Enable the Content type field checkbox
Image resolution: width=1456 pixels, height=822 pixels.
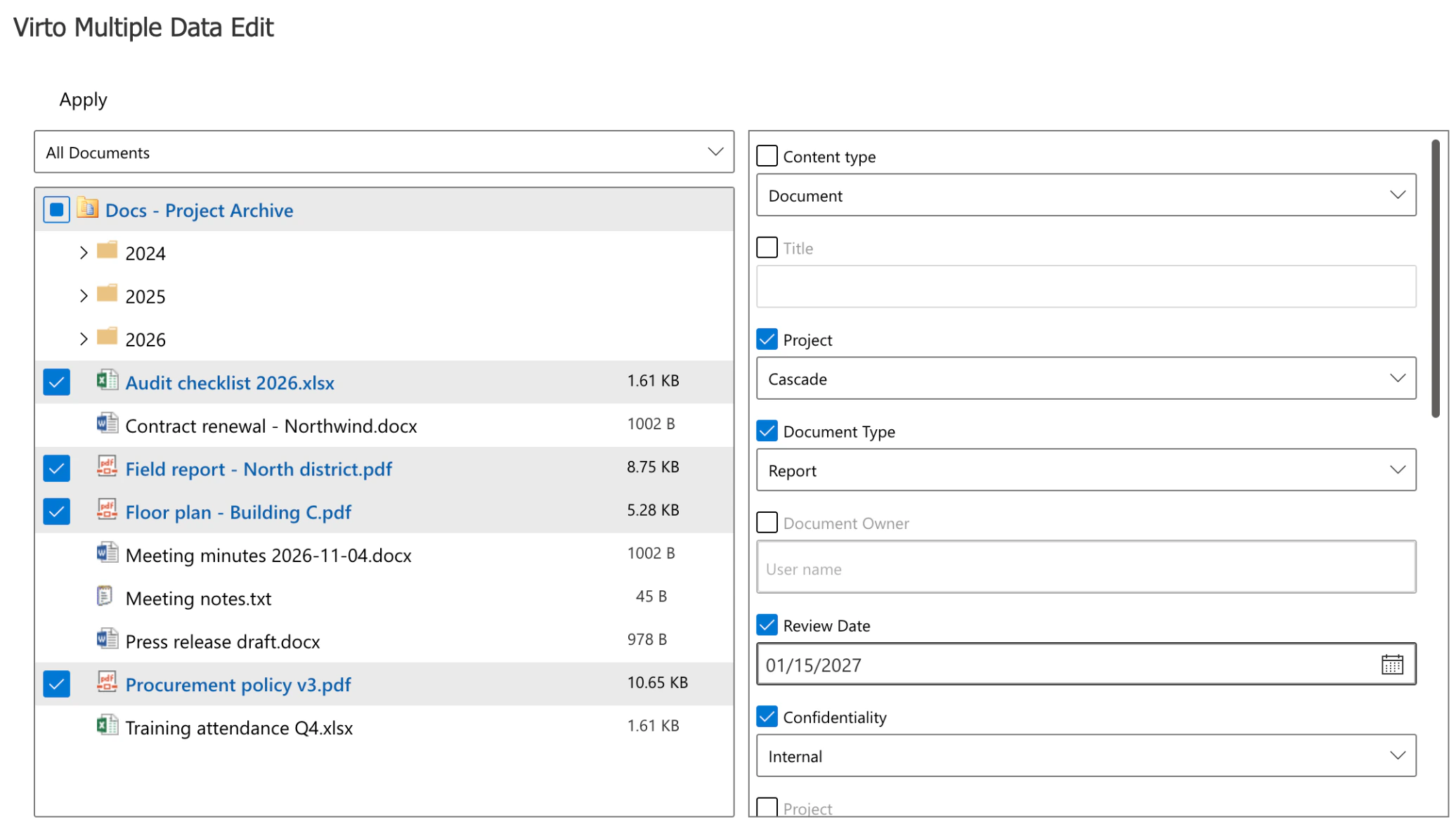pos(767,155)
